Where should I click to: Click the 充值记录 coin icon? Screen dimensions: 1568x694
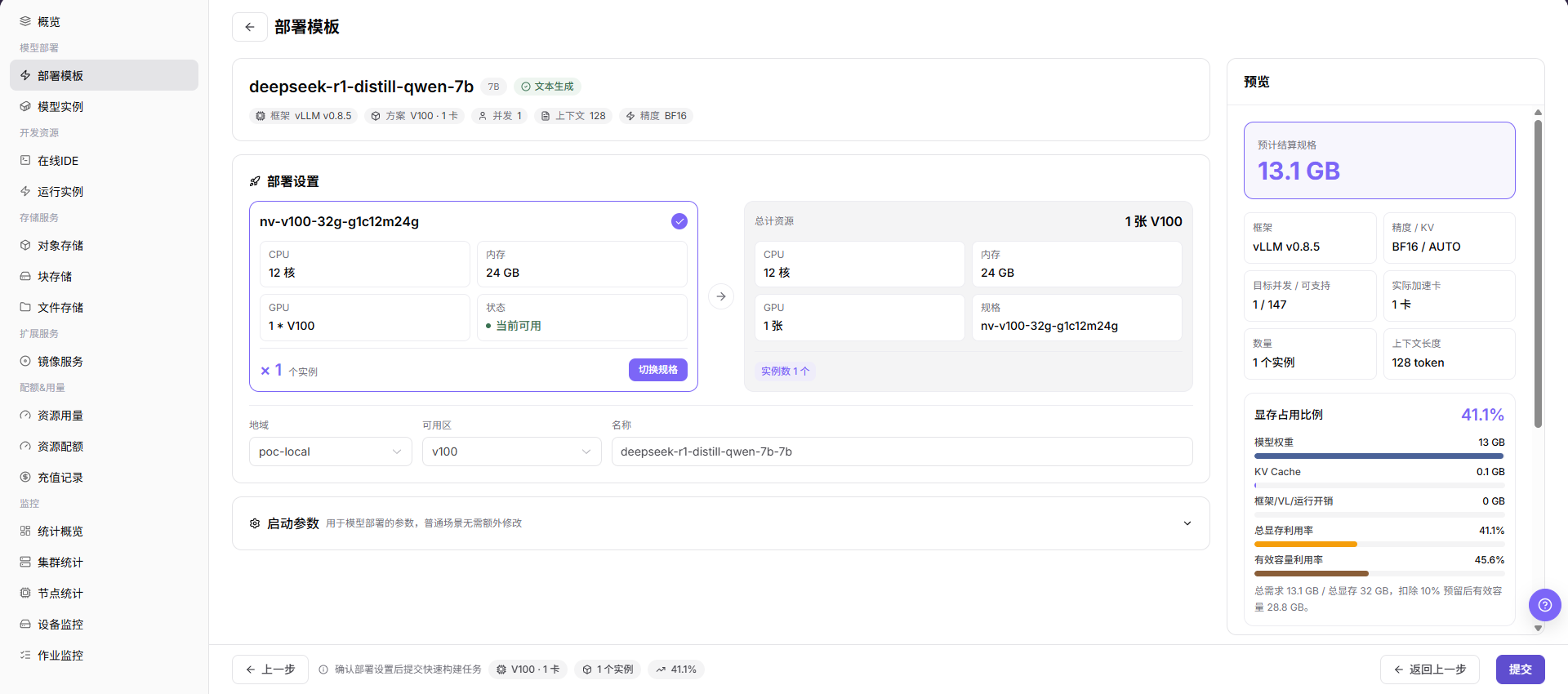click(x=25, y=477)
